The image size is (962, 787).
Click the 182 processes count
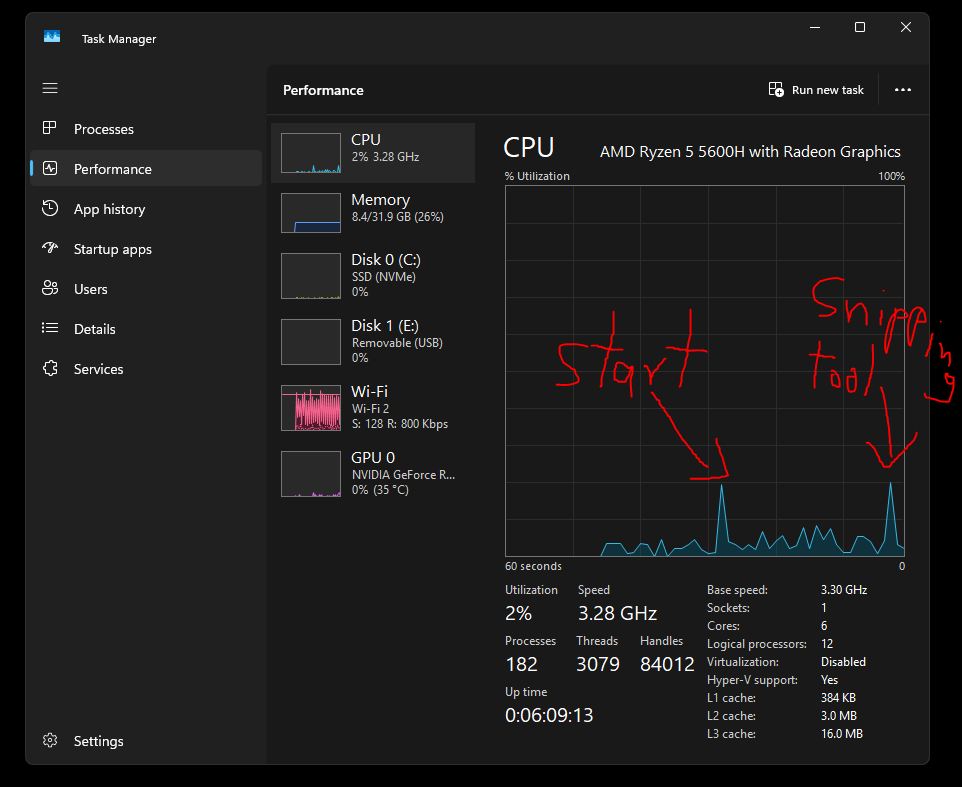pyautogui.click(x=521, y=664)
